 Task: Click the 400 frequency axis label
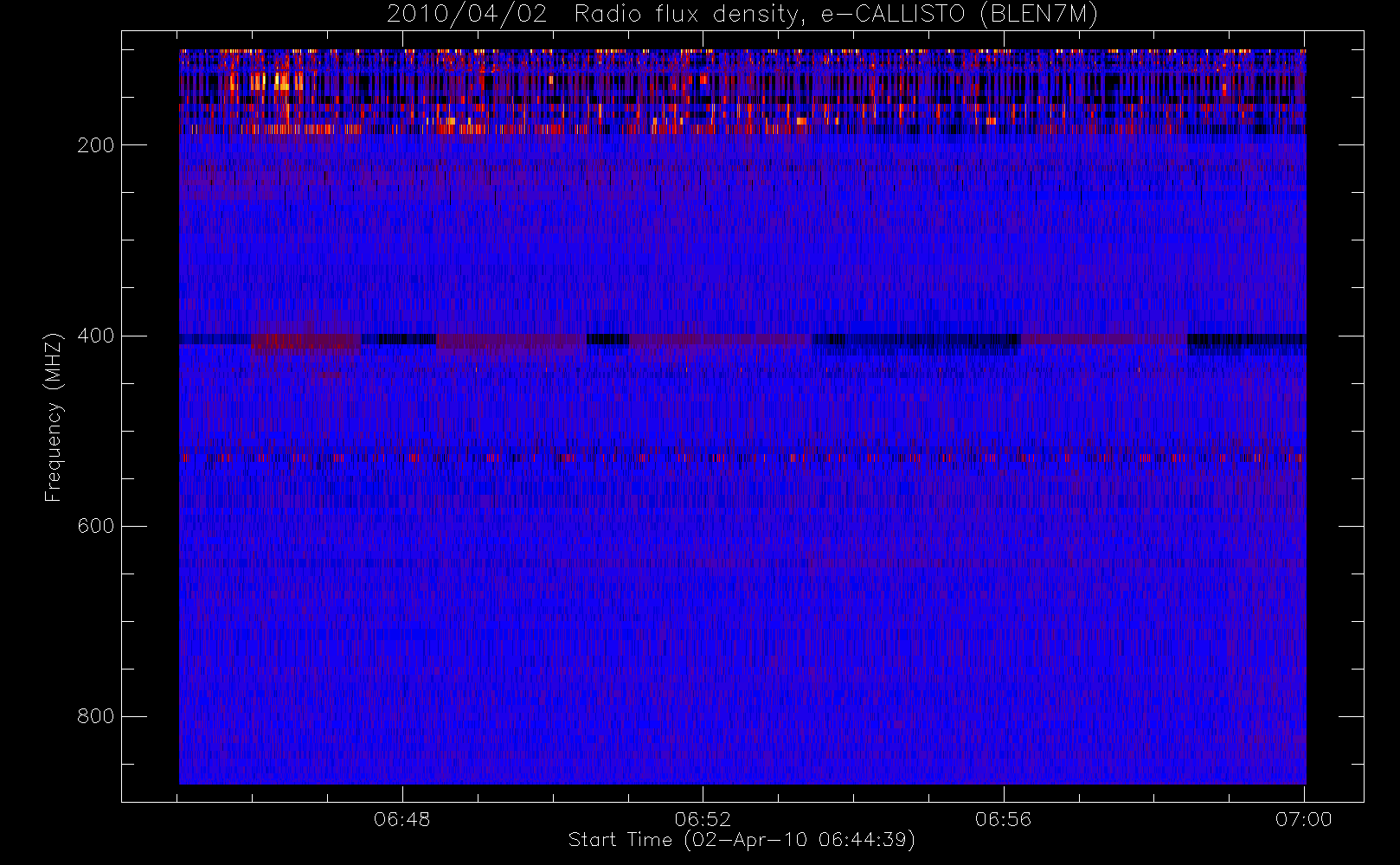point(95,336)
